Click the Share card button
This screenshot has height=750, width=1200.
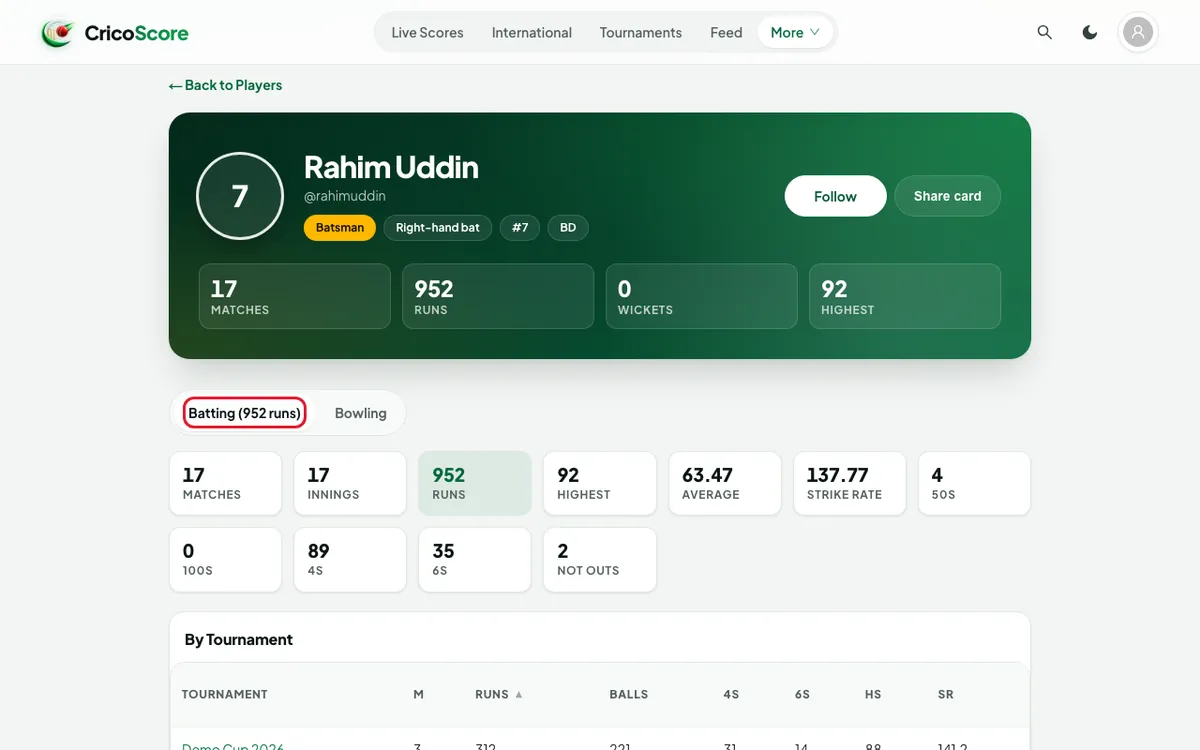(x=947, y=196)
